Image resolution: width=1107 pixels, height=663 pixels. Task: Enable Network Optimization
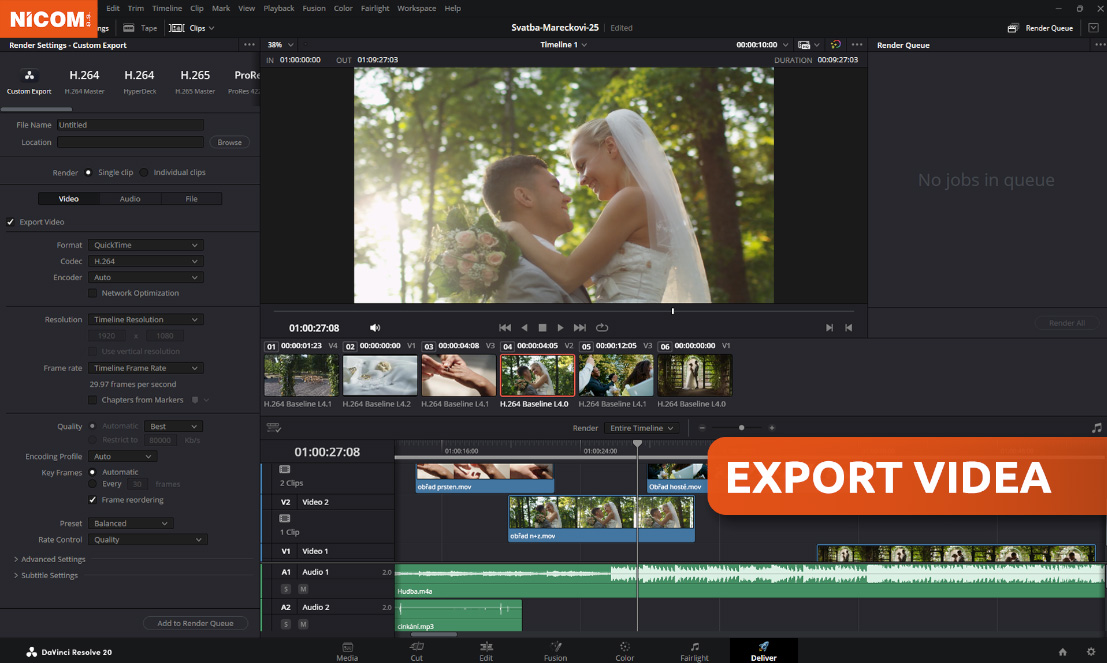tap(92, 293)
